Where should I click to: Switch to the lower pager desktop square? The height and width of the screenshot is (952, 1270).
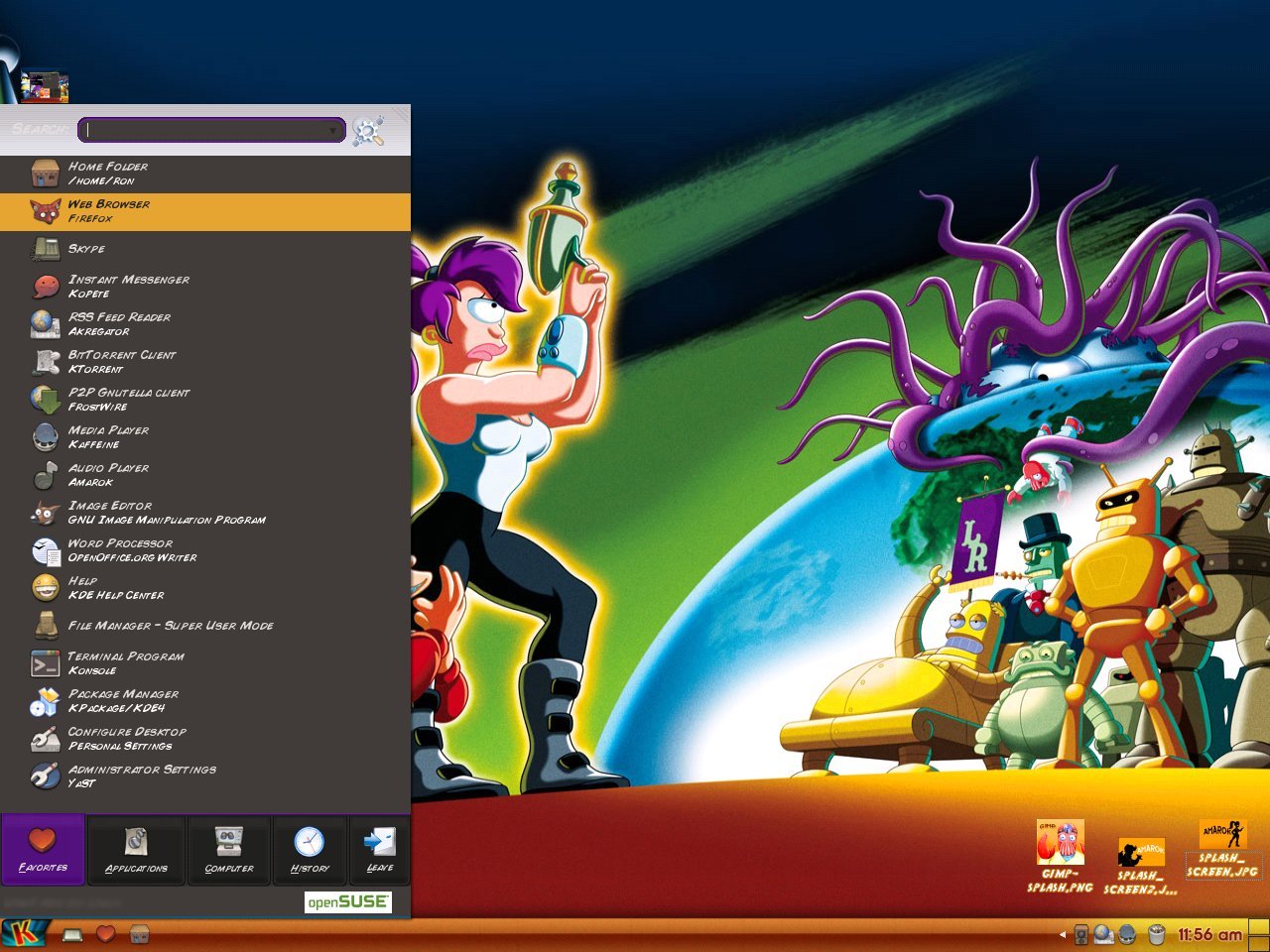pyautogui.click(x=1258, y=943)
